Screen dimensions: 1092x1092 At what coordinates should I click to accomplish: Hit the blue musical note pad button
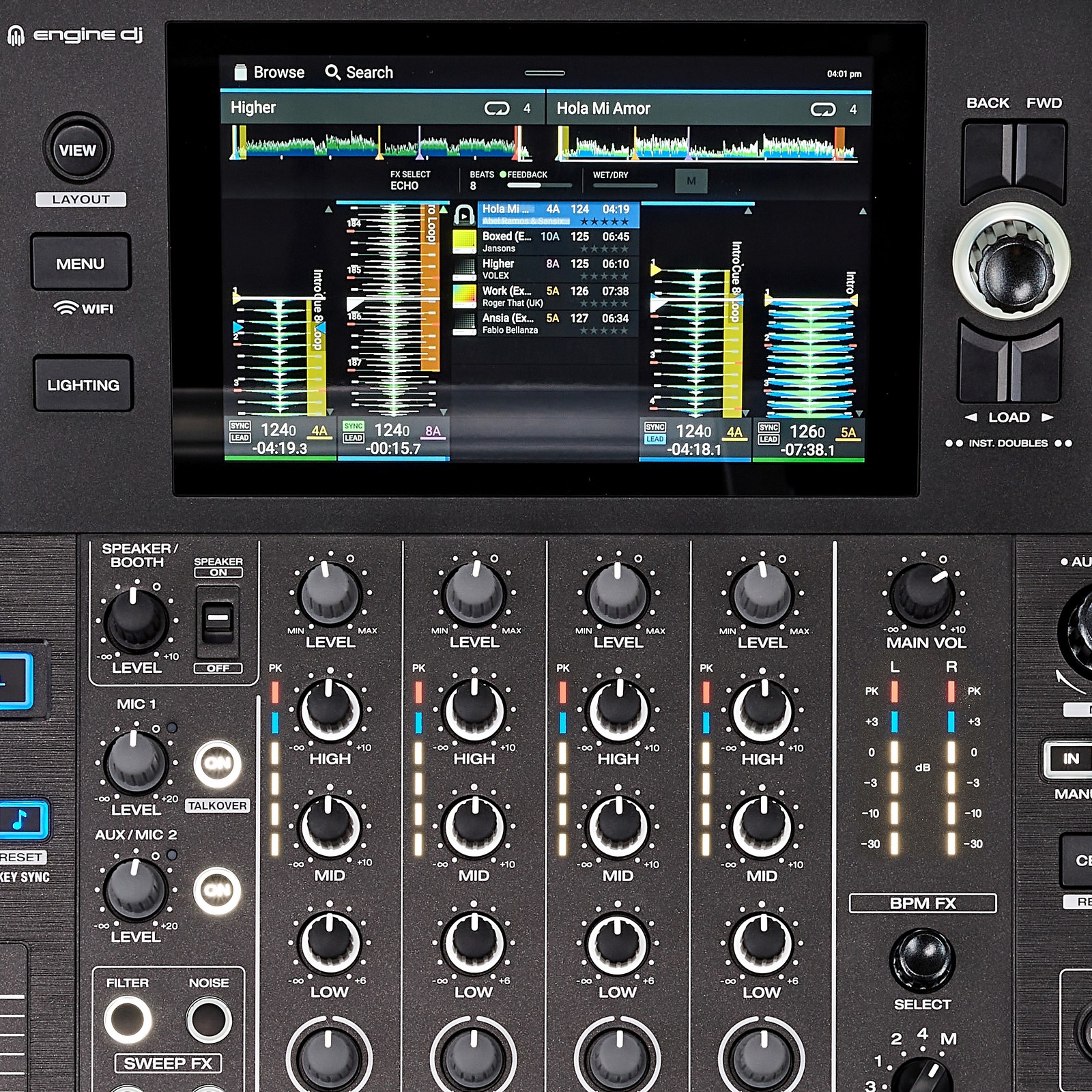(x=20, y=819)
